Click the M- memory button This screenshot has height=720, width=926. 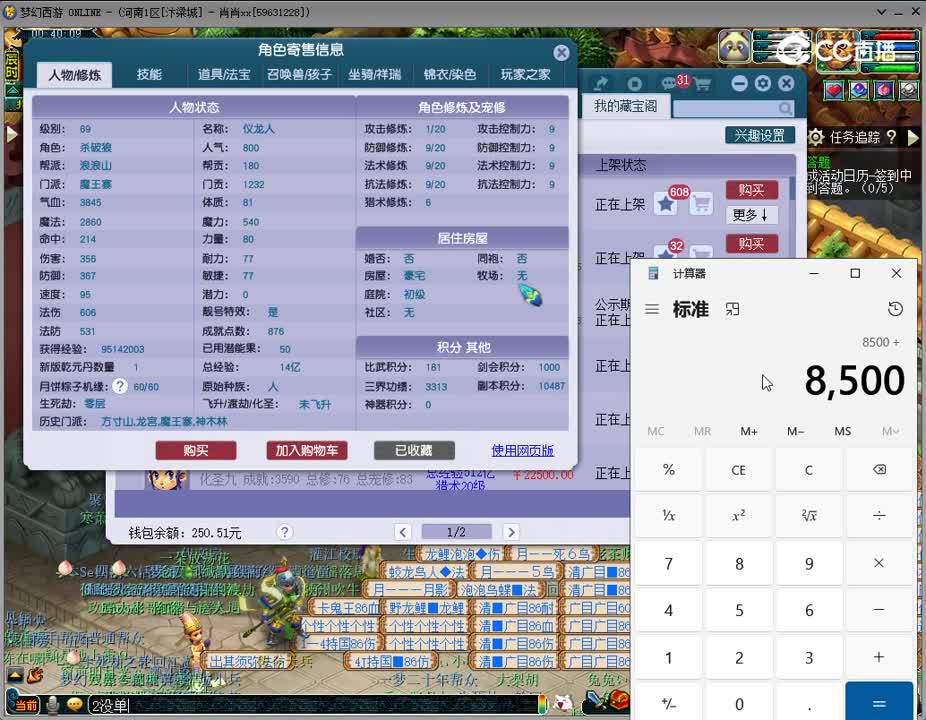795,431
